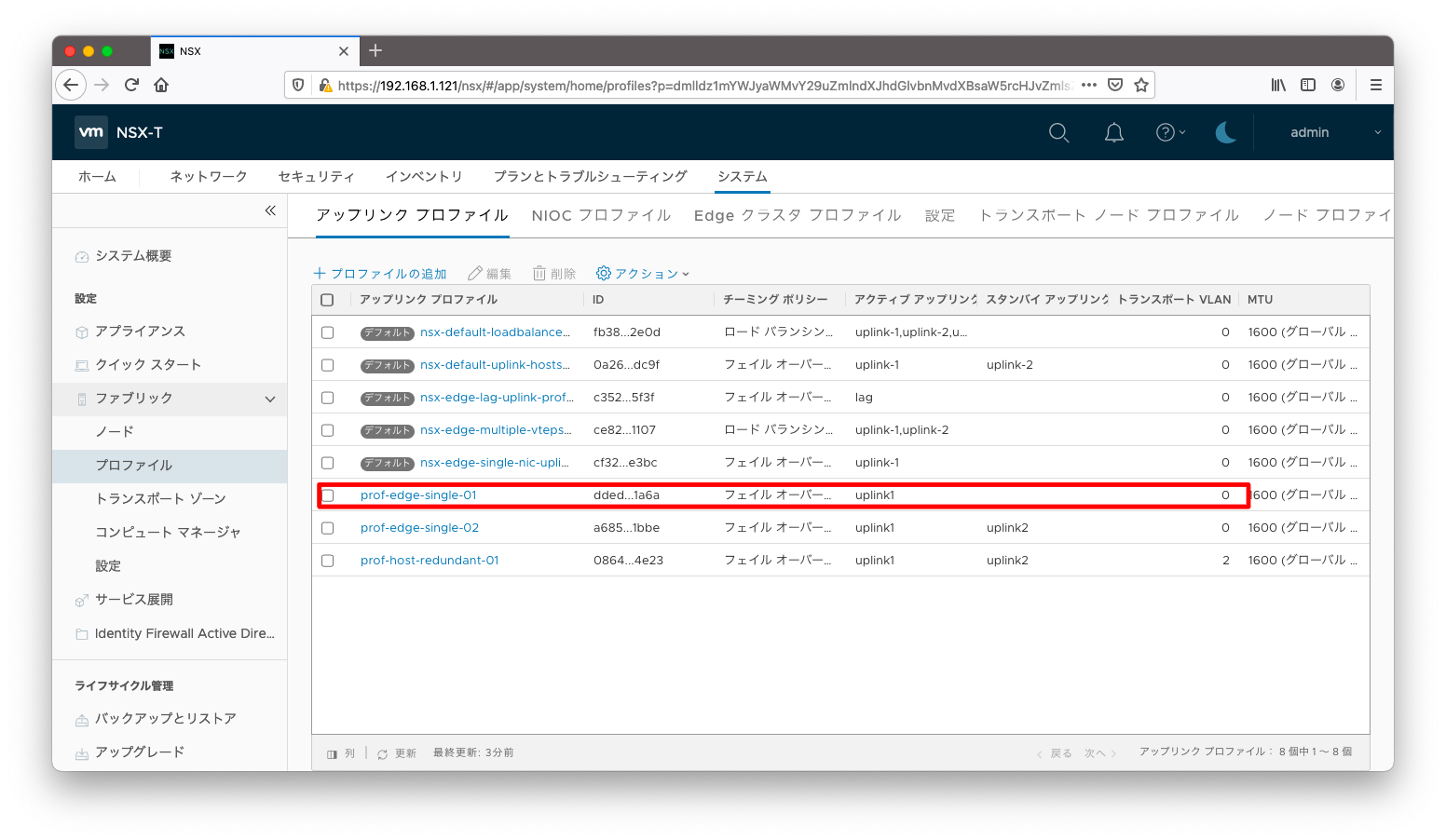Open the admin user dropdown

pyautogui.click(x=1335, y=132)
